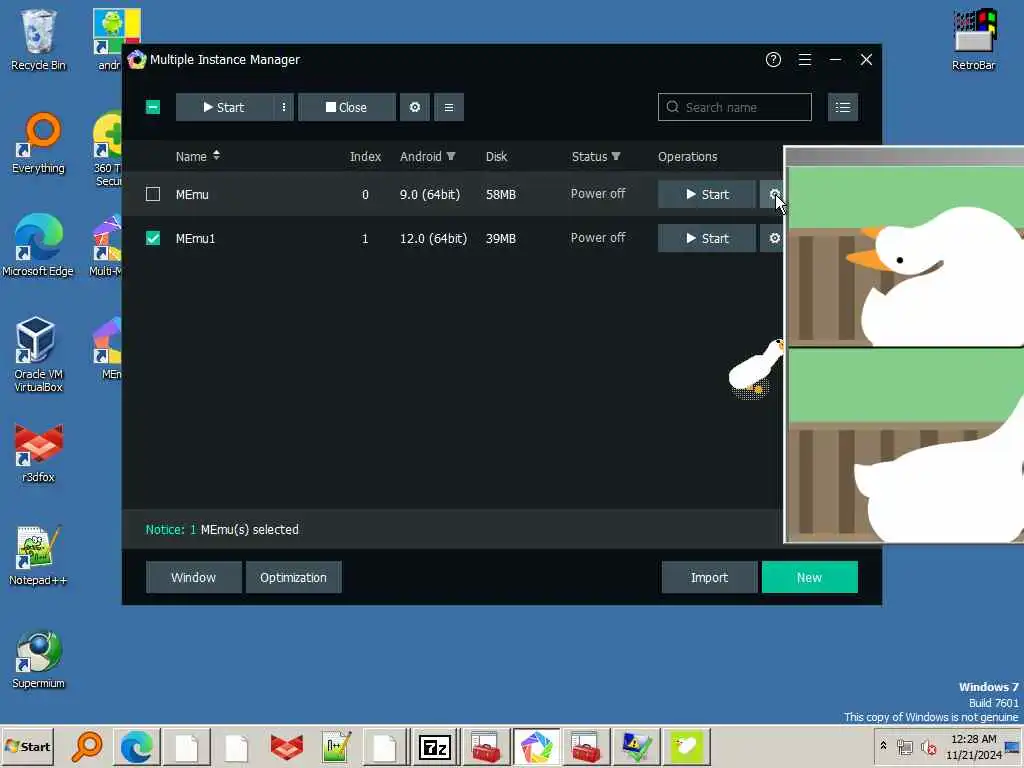
Task: Open settings gear for MEmu1 instance
Action: pyautogui.click(x=775, y=238)
